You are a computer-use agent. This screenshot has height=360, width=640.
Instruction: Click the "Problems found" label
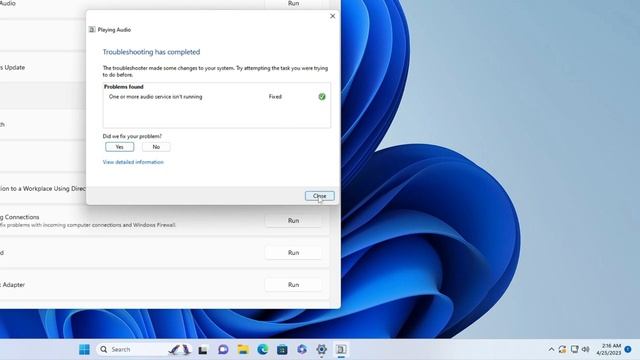pyautogui.click(x=124, y=87)
